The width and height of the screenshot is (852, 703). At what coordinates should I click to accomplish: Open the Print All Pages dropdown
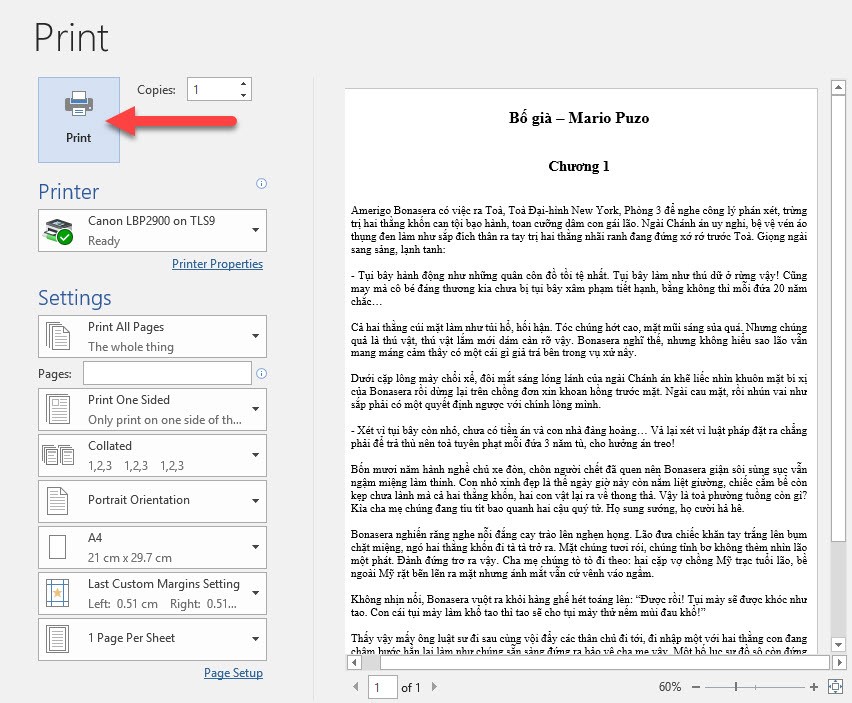coord(256,335)
